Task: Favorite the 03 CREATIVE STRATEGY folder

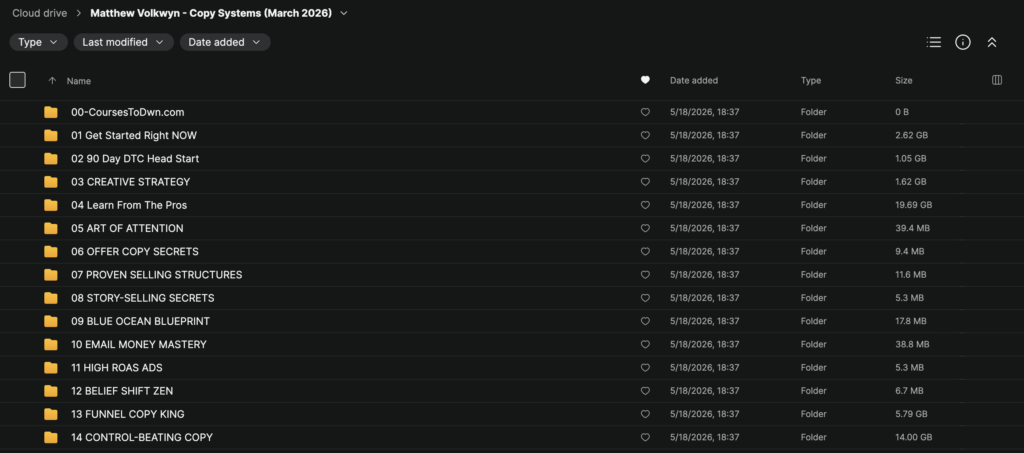Action: pyautogui.click(x=645, y=182)
